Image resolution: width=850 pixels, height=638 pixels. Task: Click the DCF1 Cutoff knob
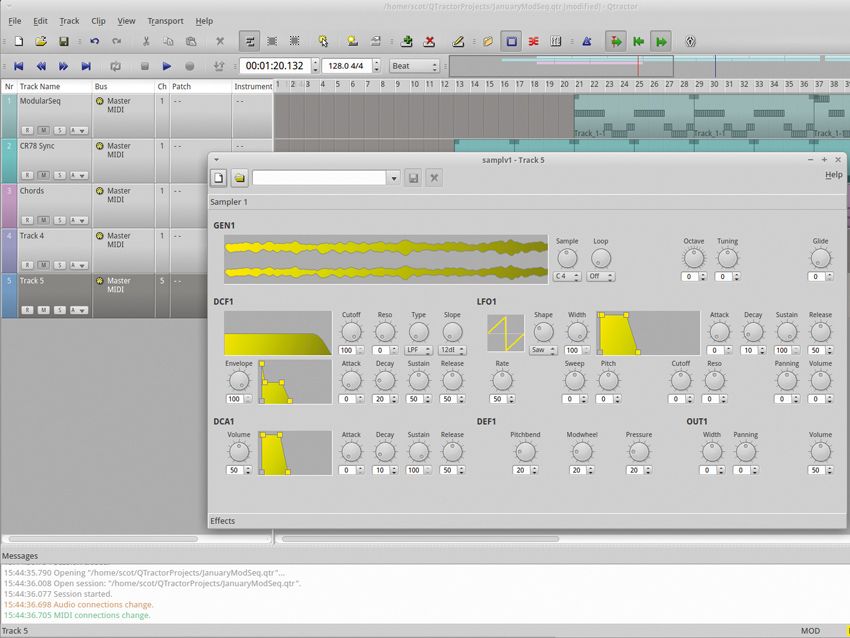pos(351,331)
